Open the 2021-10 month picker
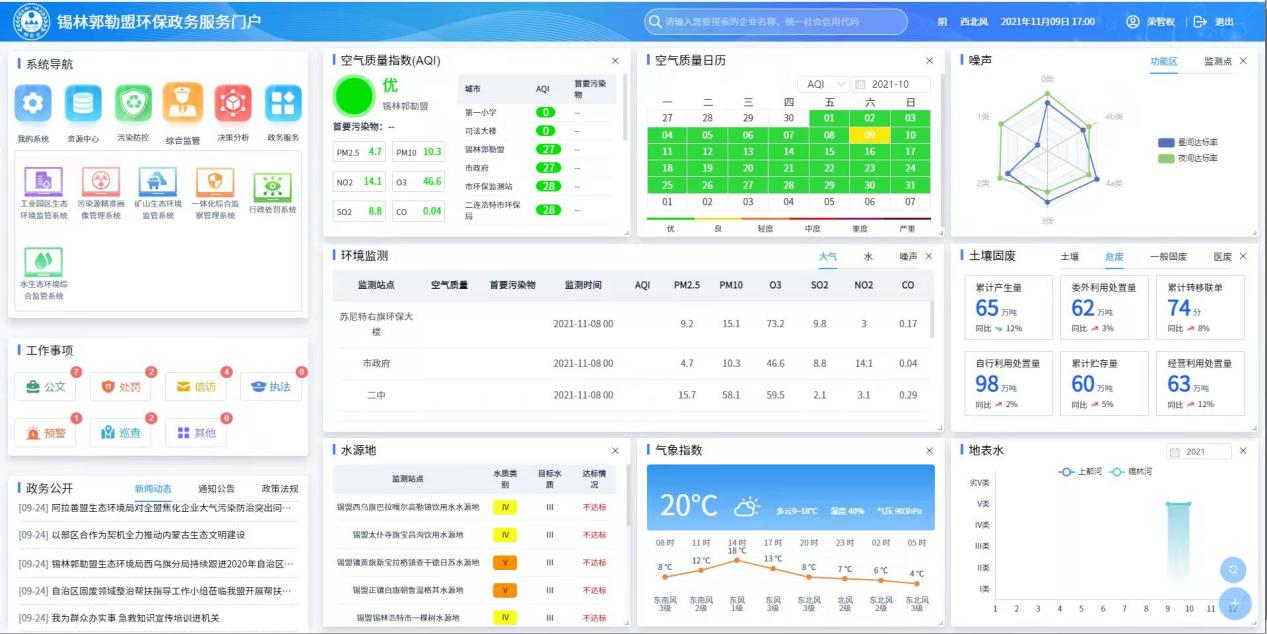1267x634 pixels. pos(892,85)
